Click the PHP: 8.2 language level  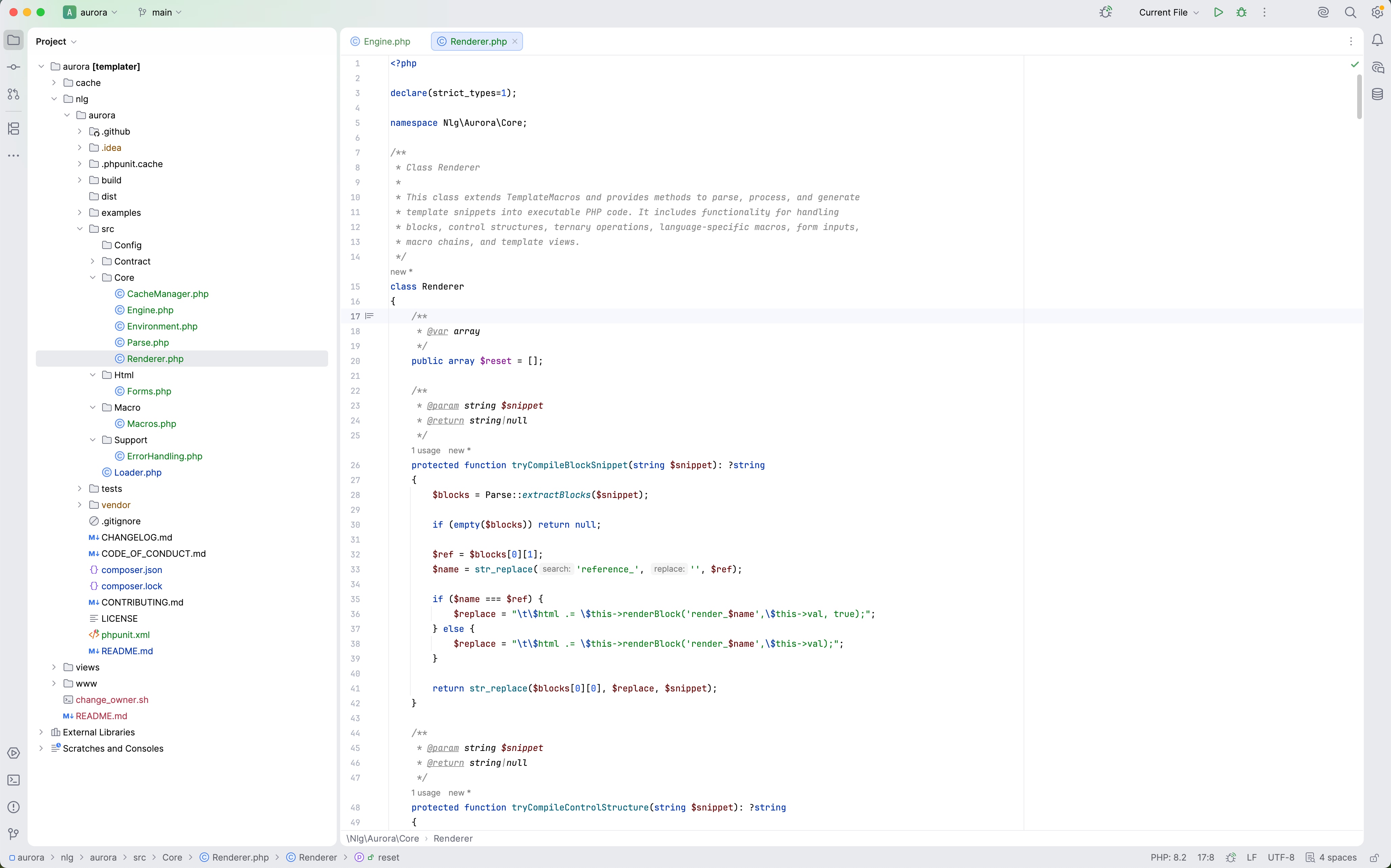[x=1168, y=857]
